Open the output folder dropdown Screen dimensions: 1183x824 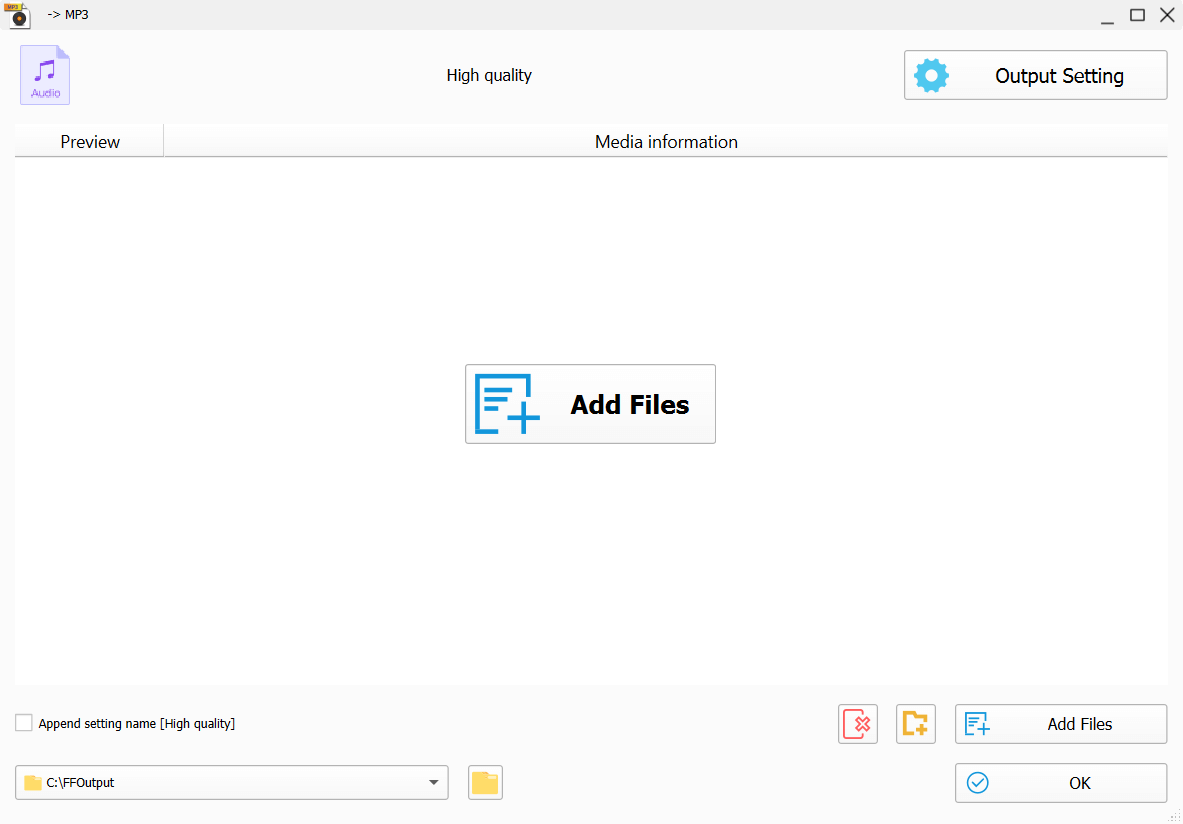[433, 782]
